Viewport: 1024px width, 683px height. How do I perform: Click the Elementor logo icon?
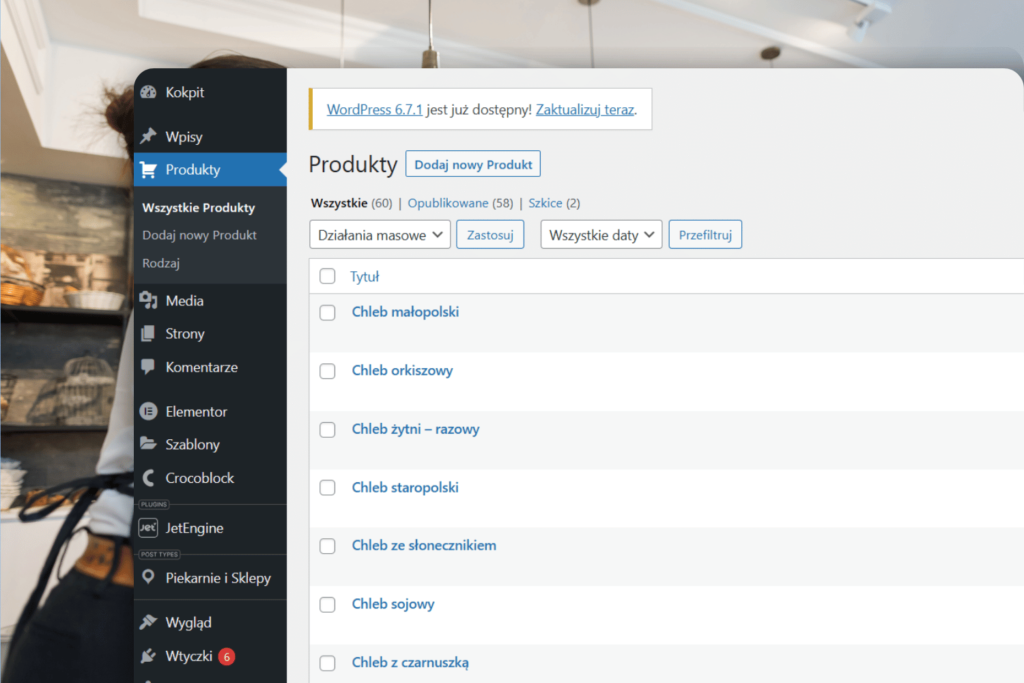coord(149,411)
